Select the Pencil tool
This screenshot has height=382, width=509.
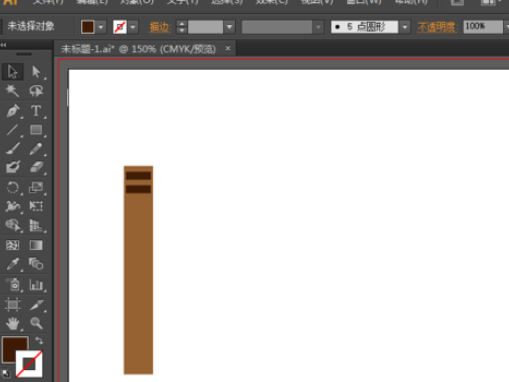click(x=36, y=148)
